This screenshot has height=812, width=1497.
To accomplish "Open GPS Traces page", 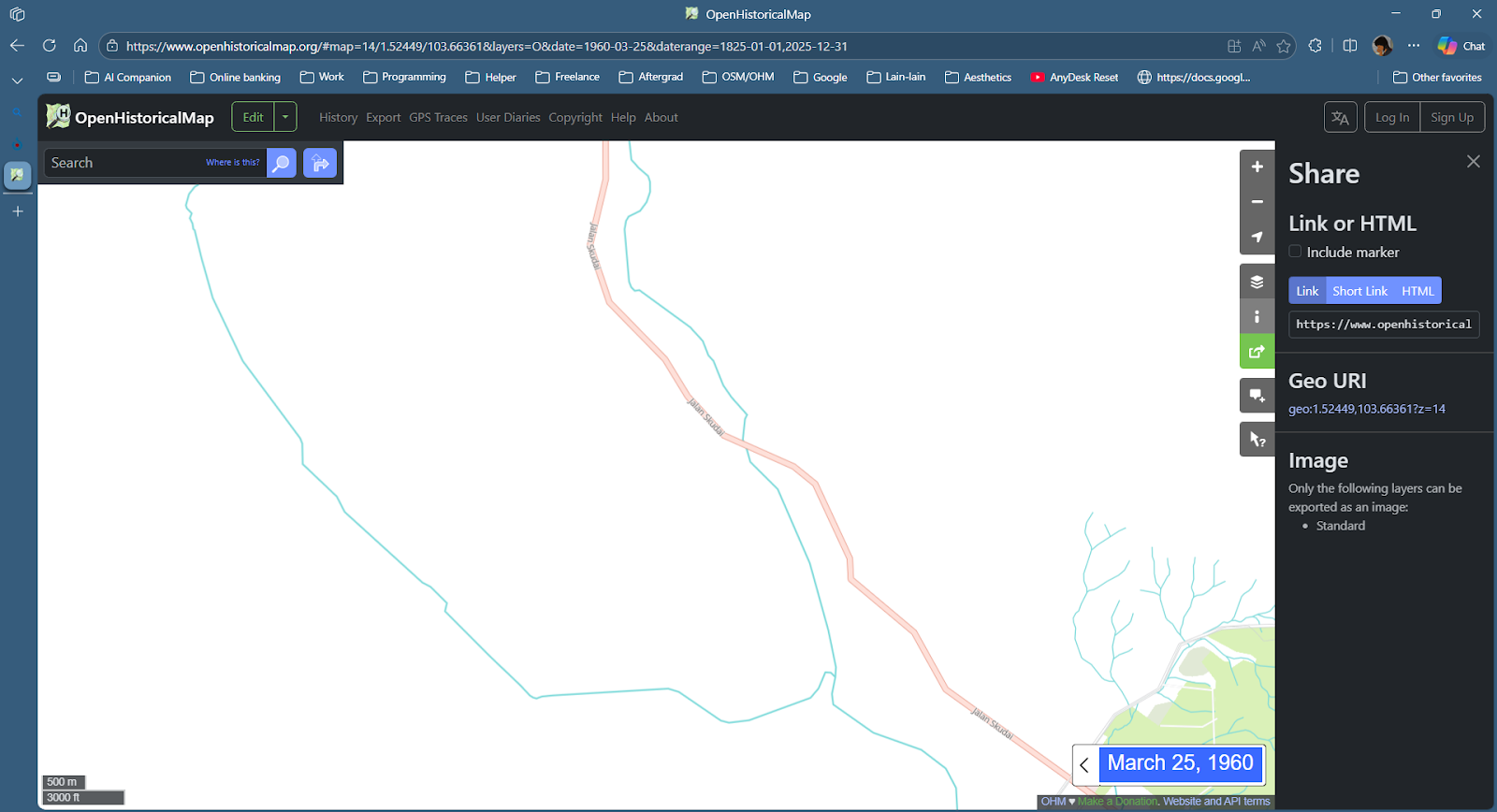I will [438, 118].
